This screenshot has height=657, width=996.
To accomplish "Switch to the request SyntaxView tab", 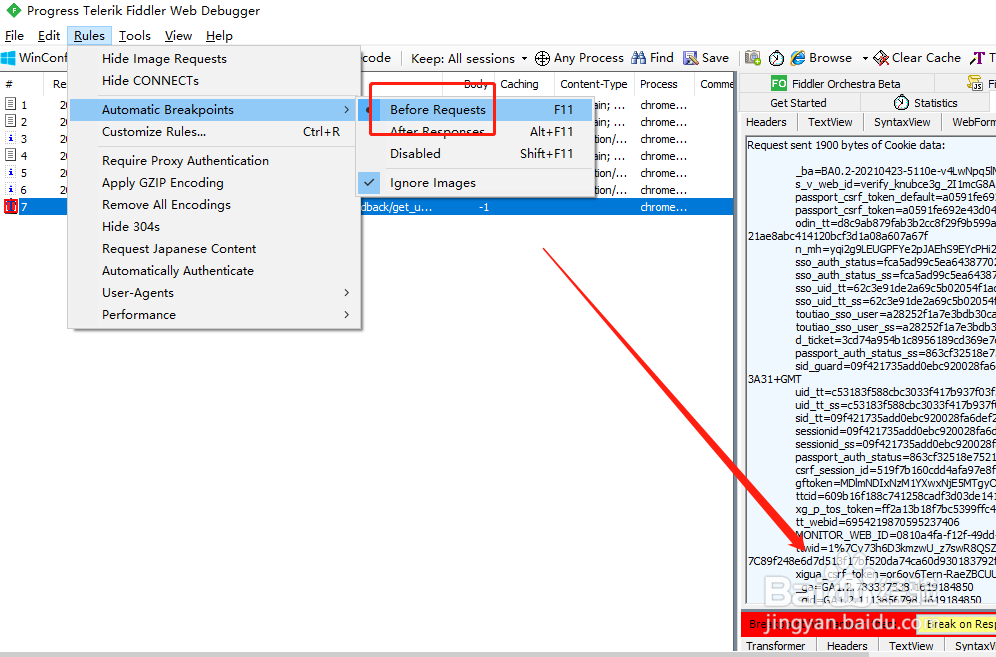I will pos(902,122).
